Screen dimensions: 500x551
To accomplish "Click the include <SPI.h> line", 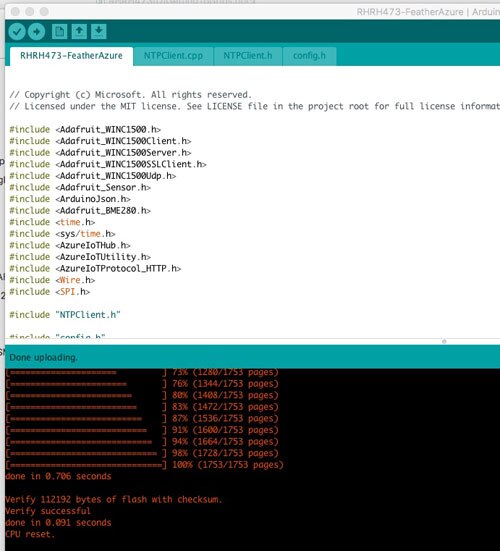I will click(50, 292).
